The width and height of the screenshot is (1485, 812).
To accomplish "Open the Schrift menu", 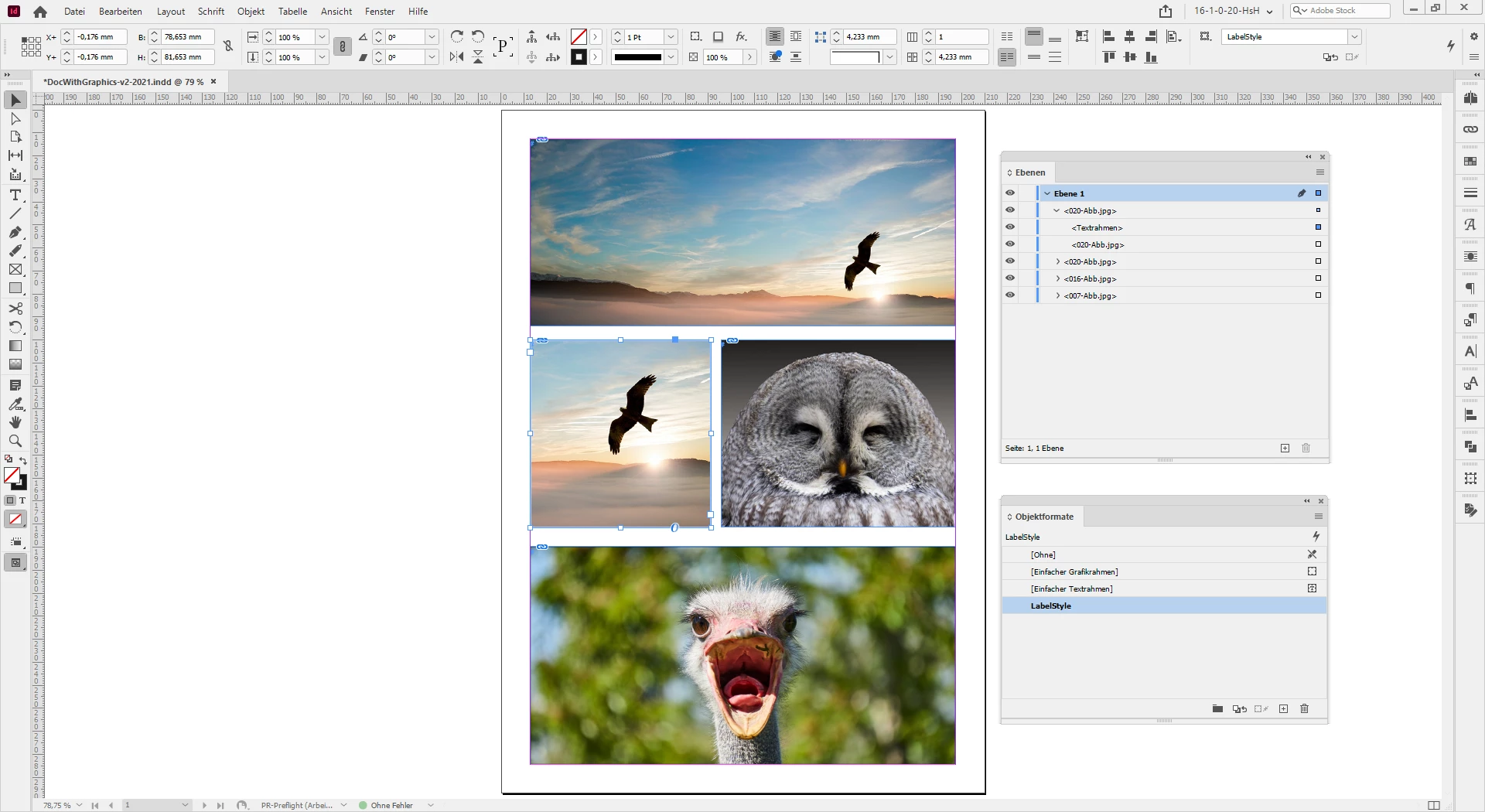I will (210, 11).
